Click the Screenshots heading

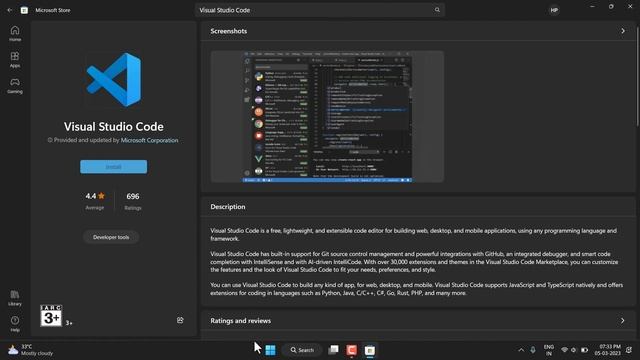229,31
